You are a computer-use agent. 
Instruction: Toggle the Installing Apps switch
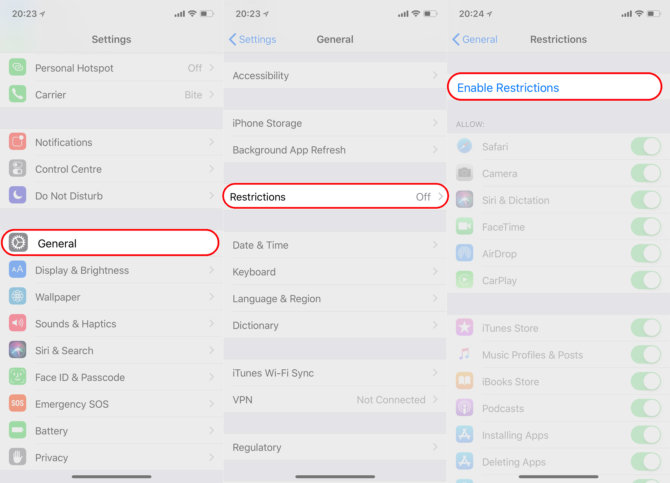coord(646,435)
